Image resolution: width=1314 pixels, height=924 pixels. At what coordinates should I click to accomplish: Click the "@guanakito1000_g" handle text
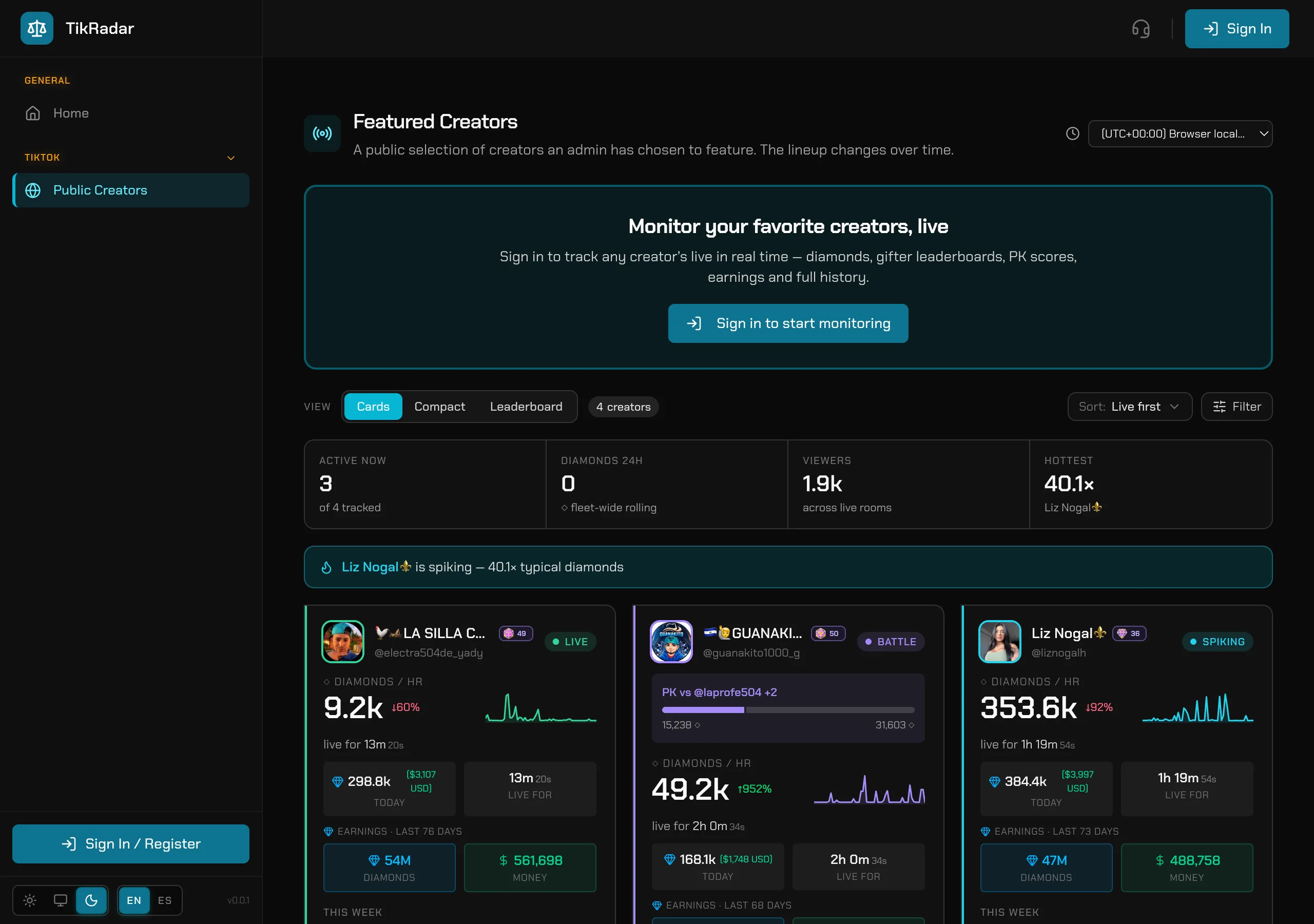pos(751,652)
